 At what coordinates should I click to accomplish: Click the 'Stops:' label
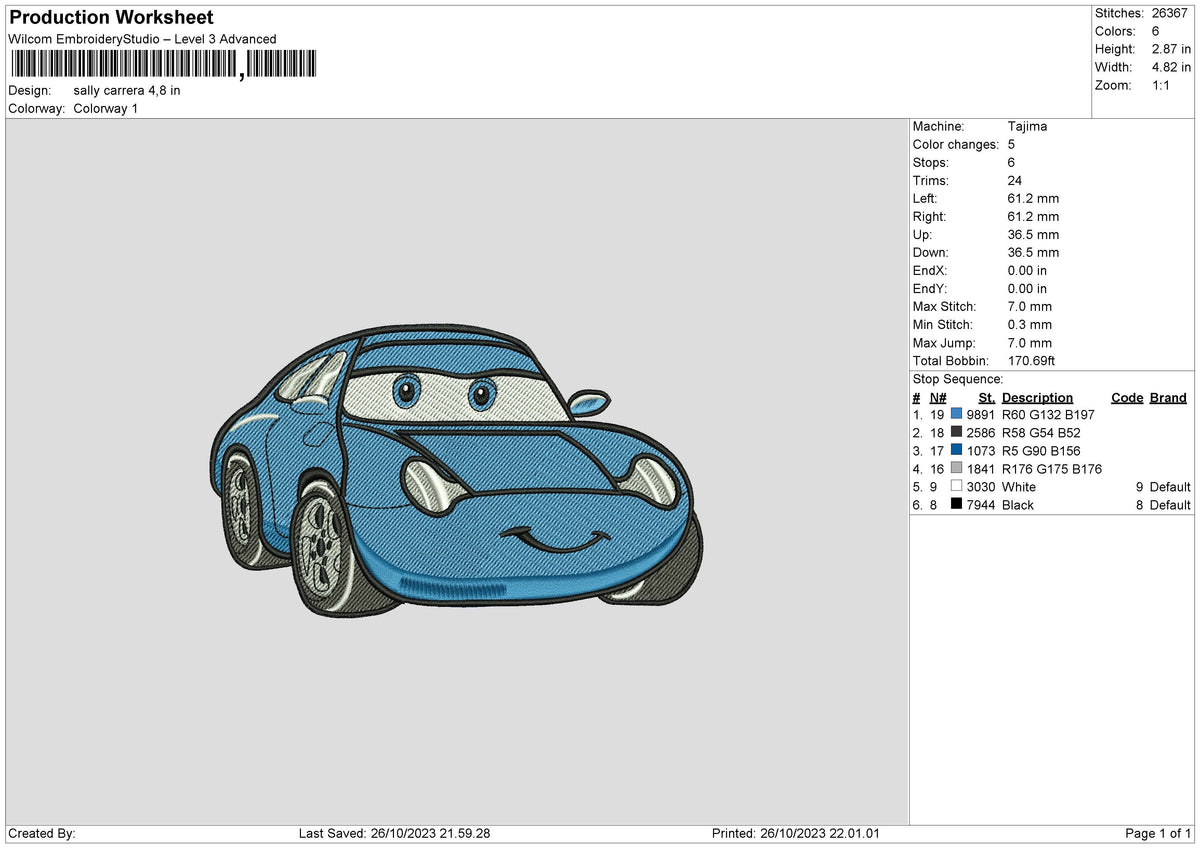(931, 163)
